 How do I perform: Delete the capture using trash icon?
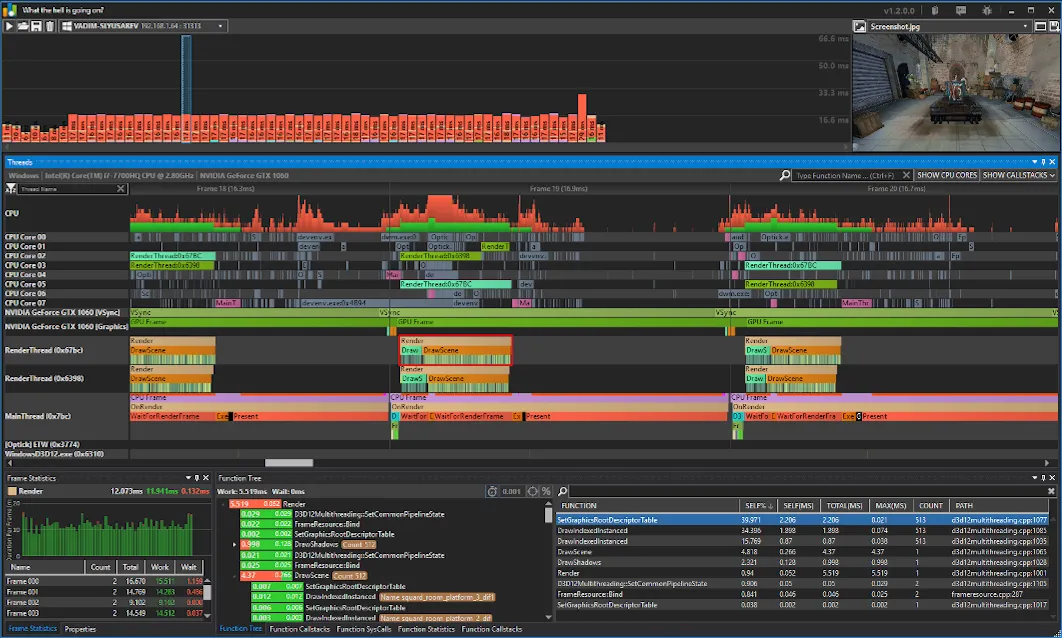(50, 26)
